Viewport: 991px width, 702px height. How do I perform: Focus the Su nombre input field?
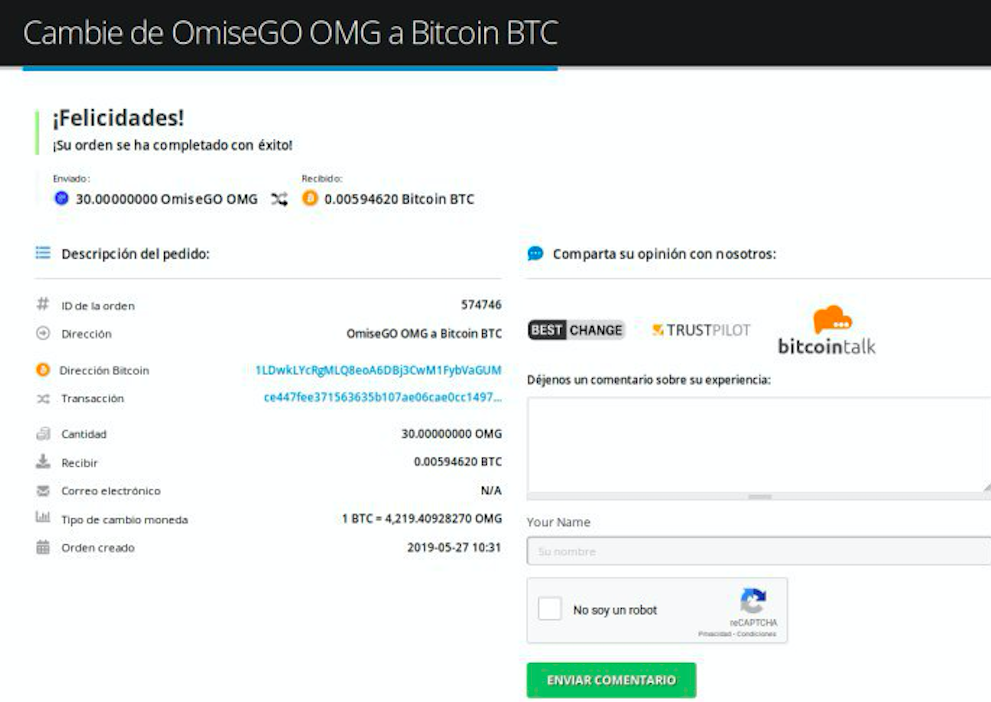[758, 551]
